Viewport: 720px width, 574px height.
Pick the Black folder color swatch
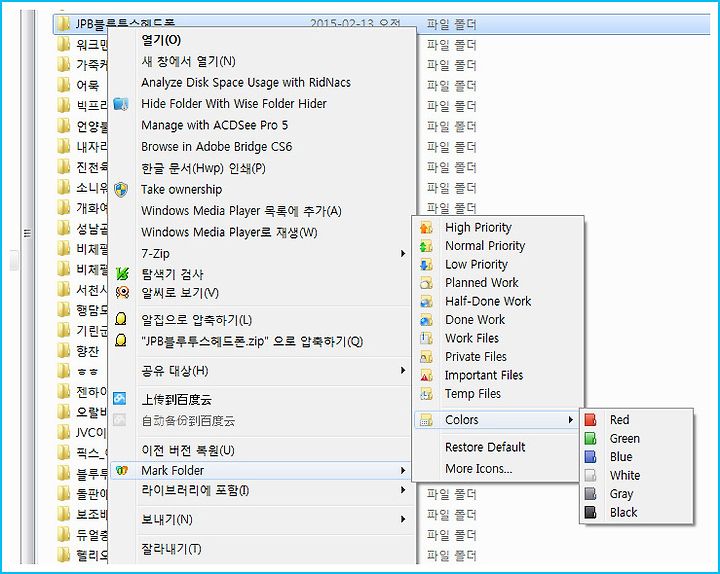click(x=591, y=512)
